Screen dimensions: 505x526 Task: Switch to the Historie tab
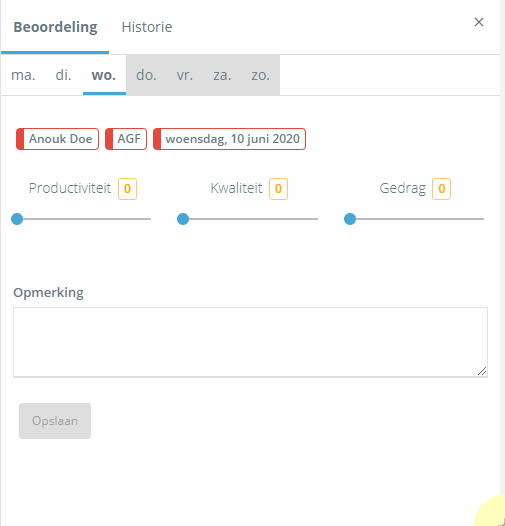tap(147, 27)
